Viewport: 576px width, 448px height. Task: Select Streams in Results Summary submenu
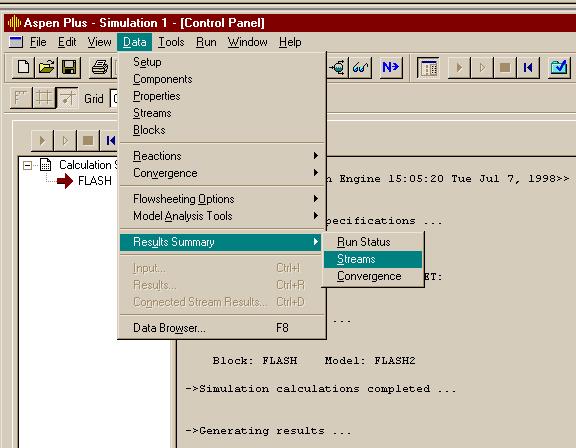pos(373,259)
